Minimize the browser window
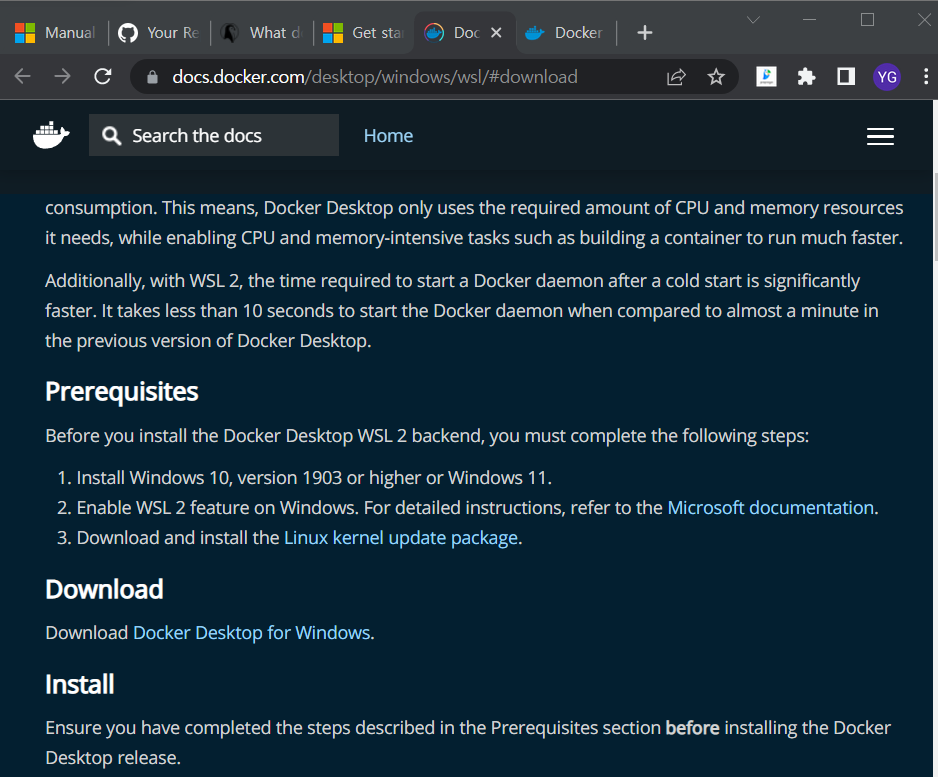The height and width of the screenshot is (777, 938). pyautogui.click(x=809, y=20)
